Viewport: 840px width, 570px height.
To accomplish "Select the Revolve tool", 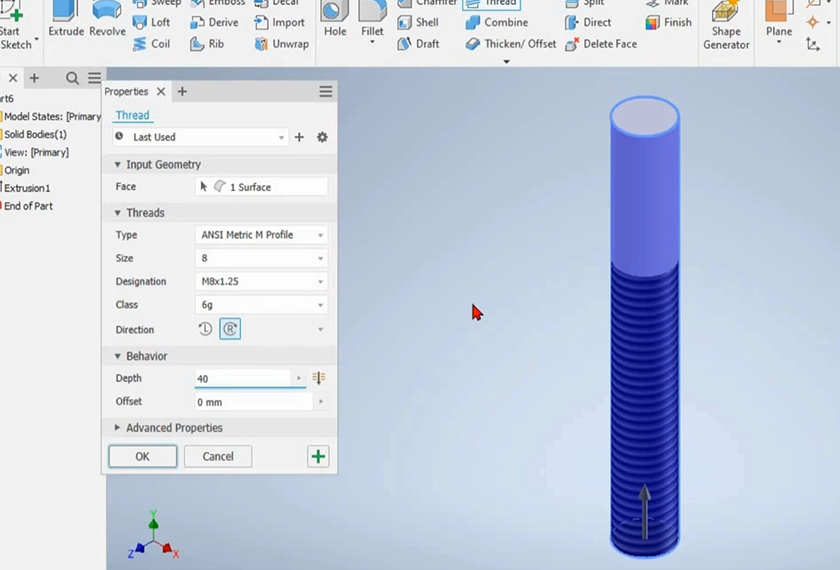I will [107, 20].
